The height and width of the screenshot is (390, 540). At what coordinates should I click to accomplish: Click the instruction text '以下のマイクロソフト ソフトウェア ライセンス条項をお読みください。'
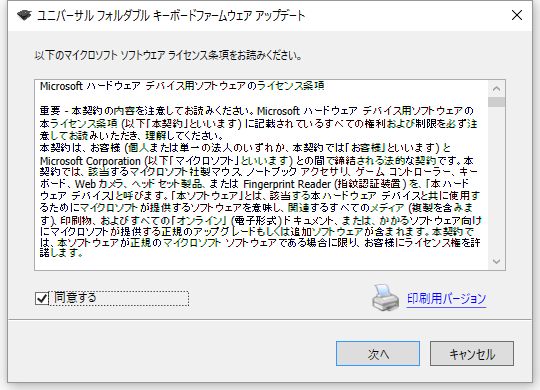(168, 55)
